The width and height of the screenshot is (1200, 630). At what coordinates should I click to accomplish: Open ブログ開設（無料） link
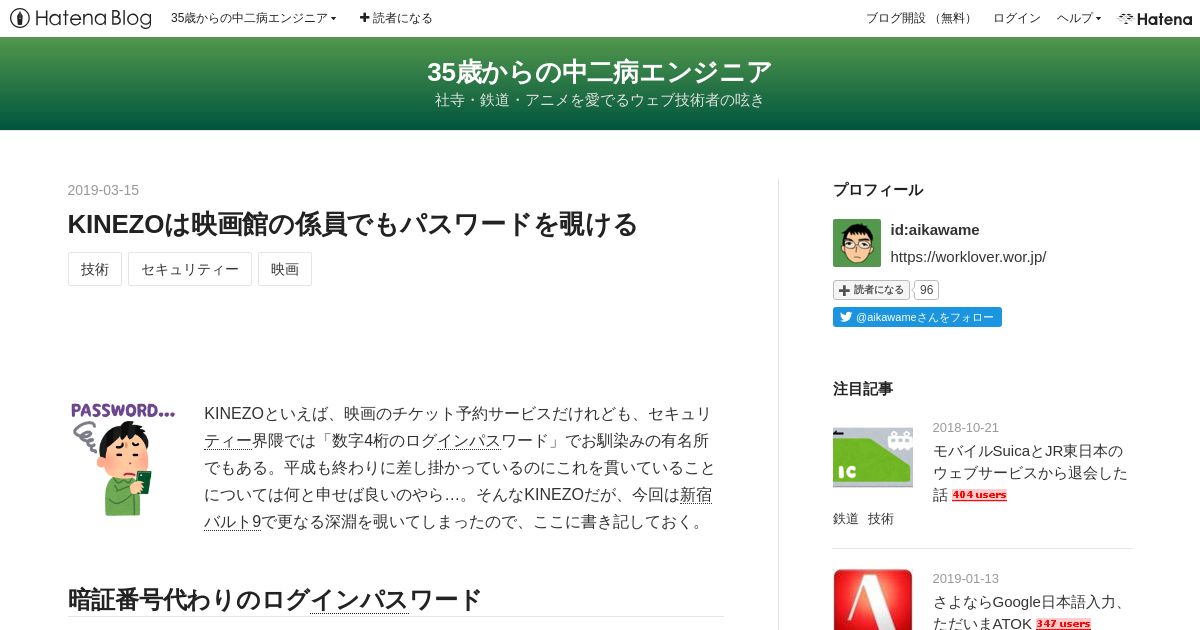click(x=920, y=18)
